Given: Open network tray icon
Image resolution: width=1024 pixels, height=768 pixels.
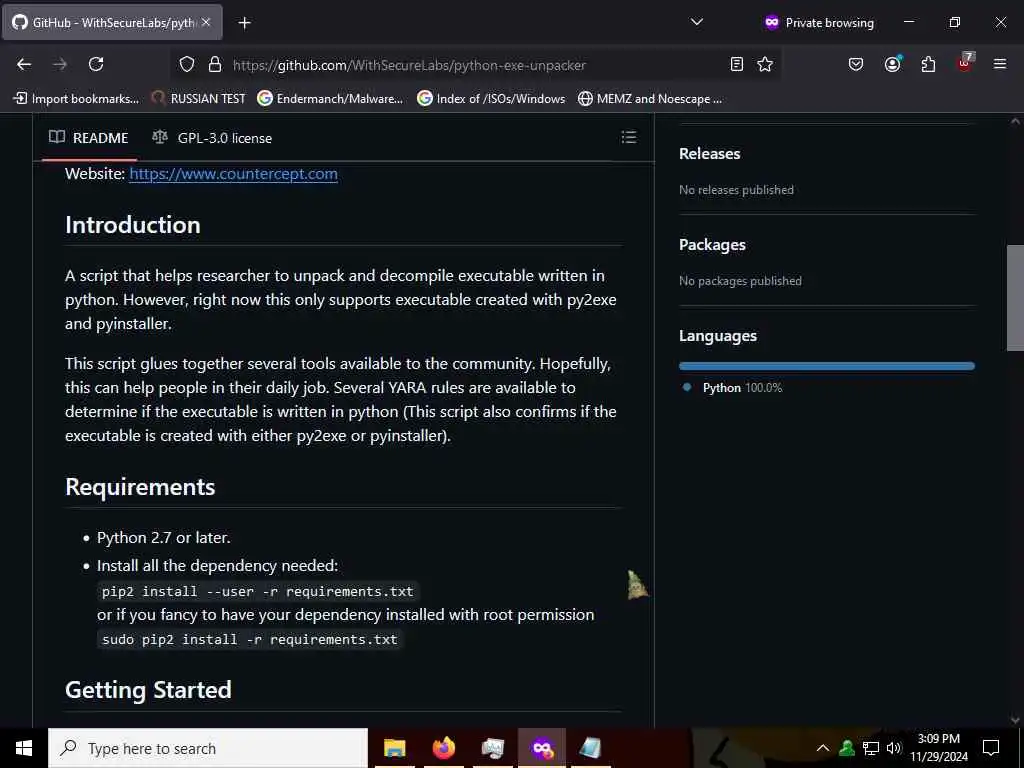Looking at the screenshot, I should click(871, 748).
